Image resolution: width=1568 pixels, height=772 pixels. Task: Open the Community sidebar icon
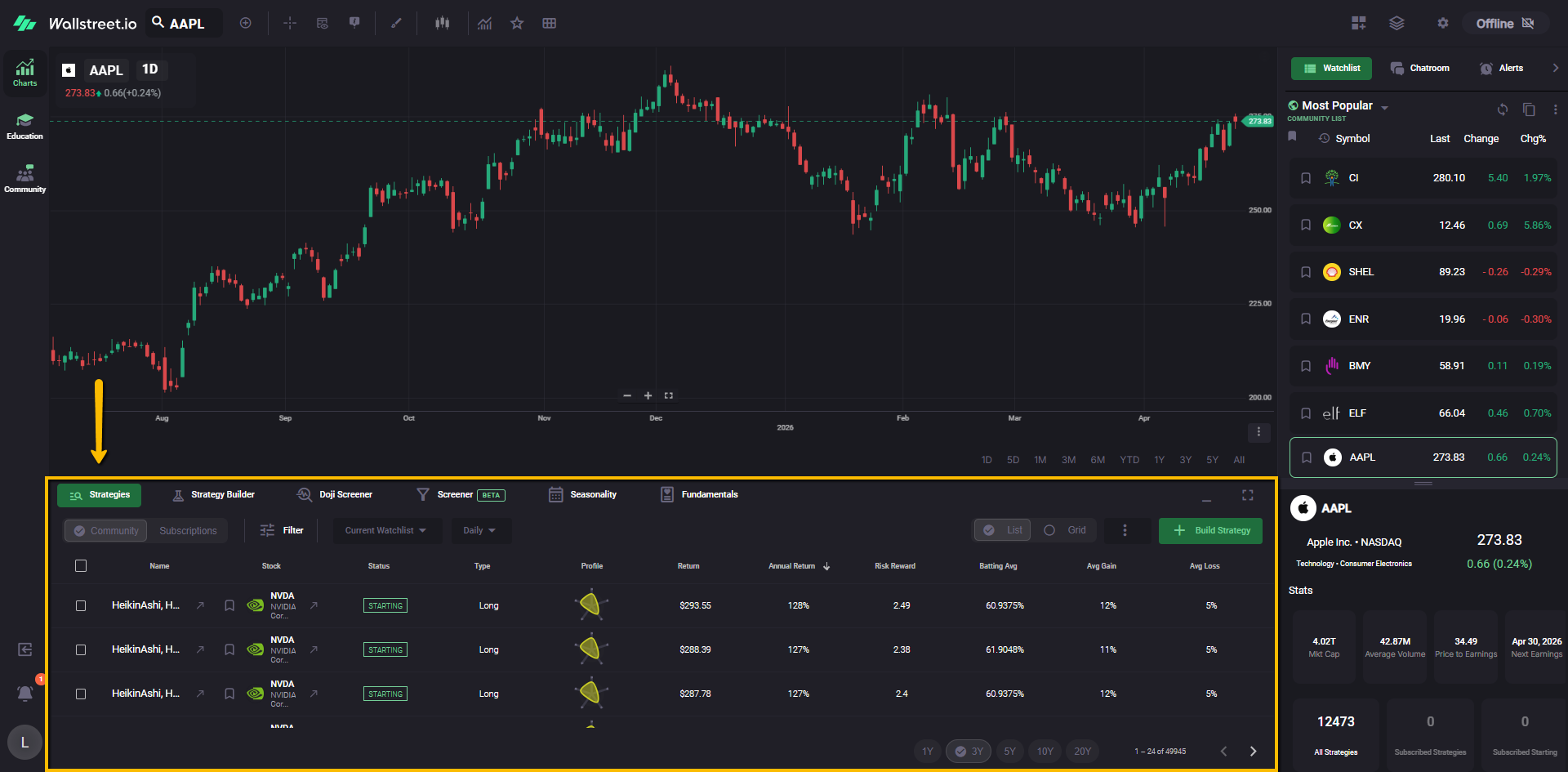point(24,179)
